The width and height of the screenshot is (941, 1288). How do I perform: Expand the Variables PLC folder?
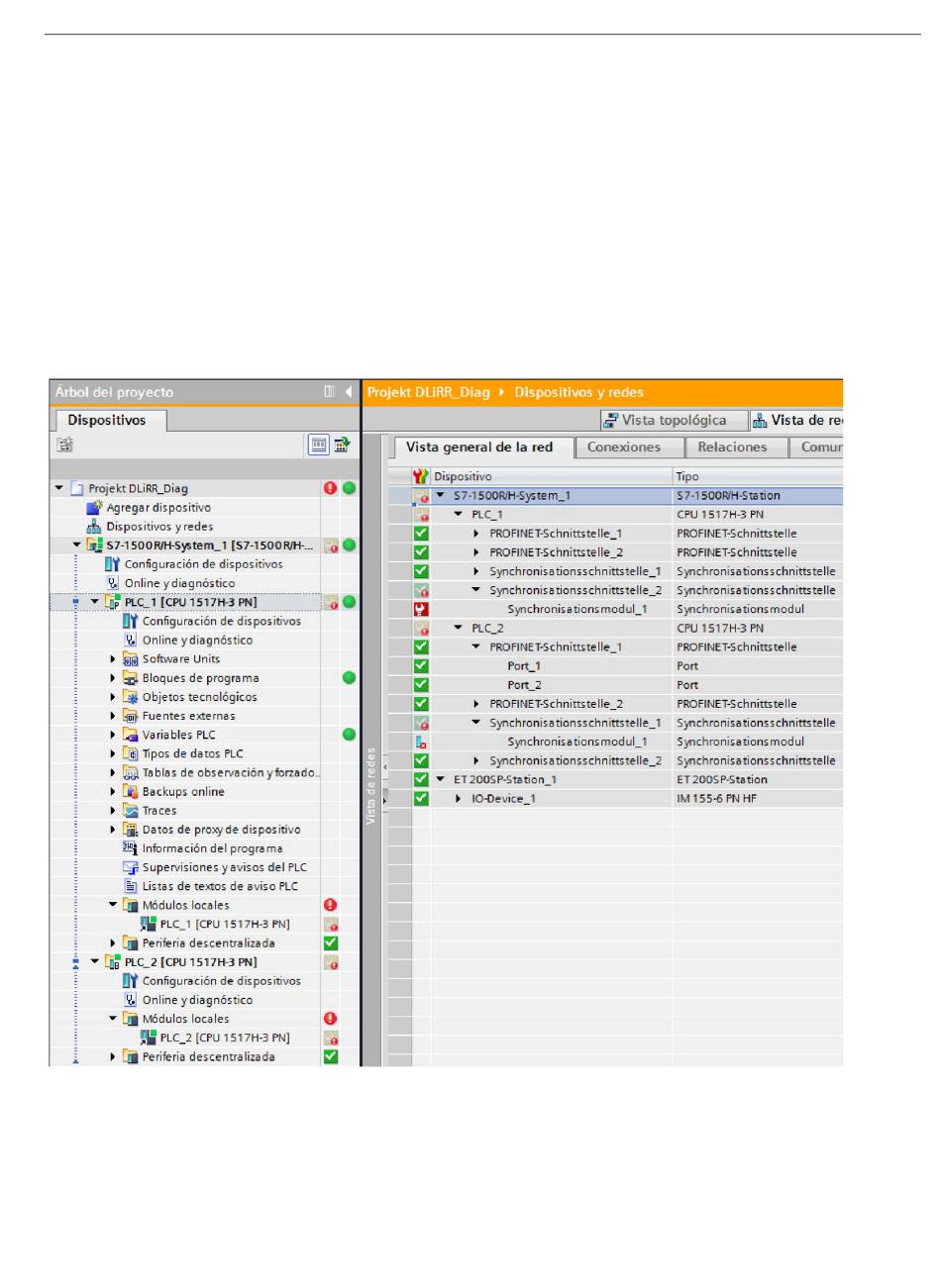coord(113,735)
